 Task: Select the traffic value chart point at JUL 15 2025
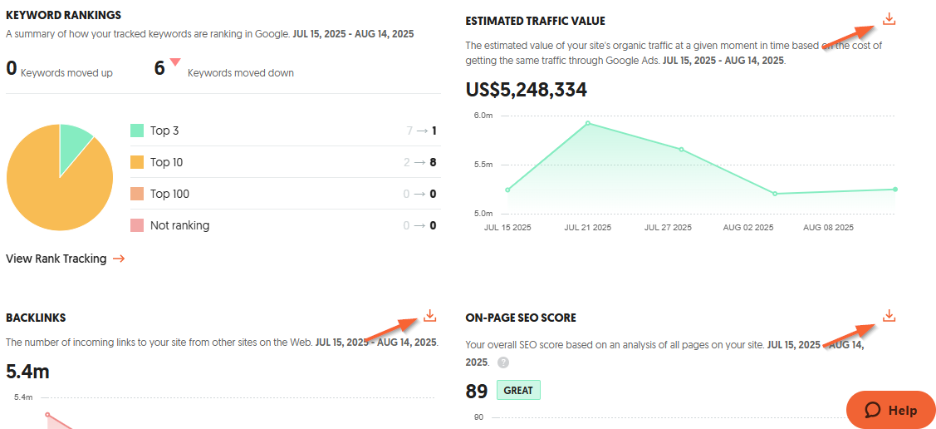507,190
